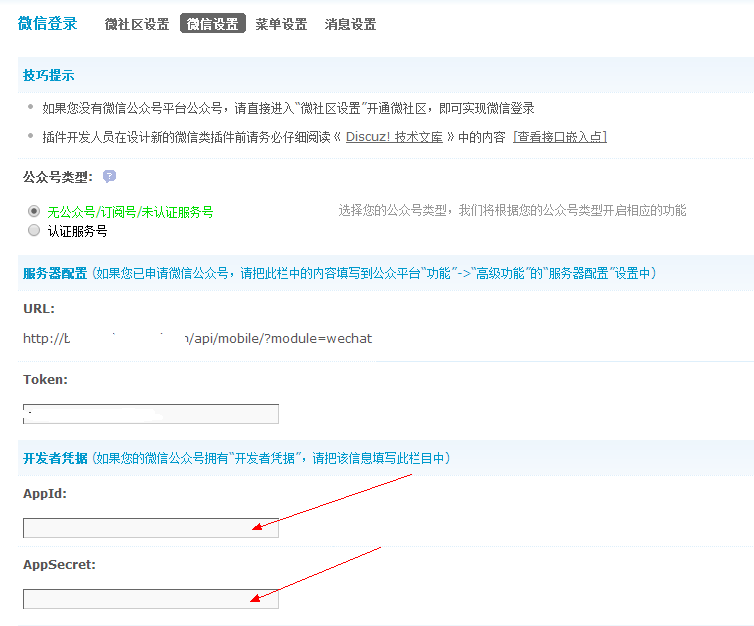Screen dimensions: 754x626
Task: Click the hint text 选择您的公众号类型
Action: click(512, 211)
